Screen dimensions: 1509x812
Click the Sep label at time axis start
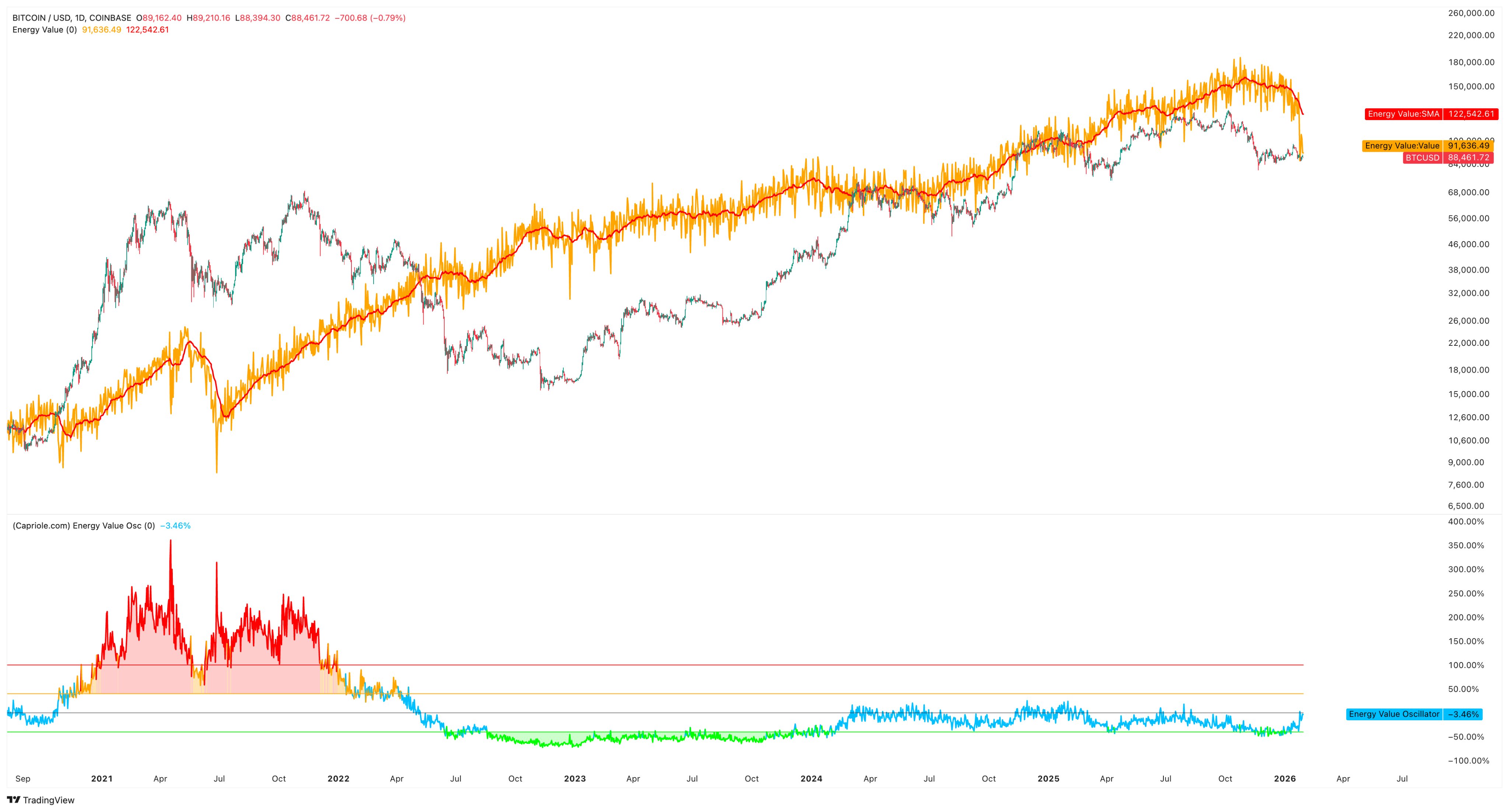tap(23, 778)
